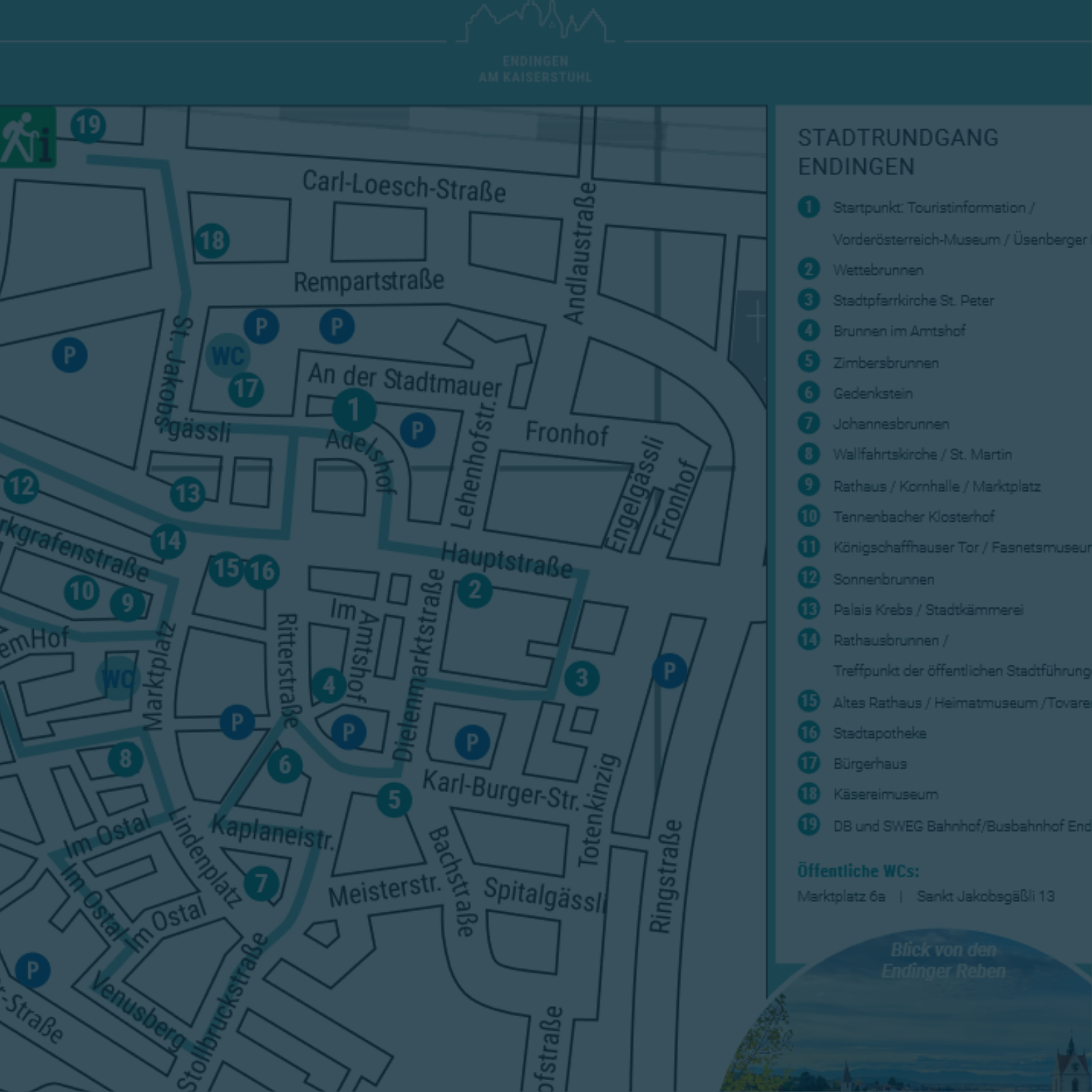
Task: Select map marker 3 at the church
Action: click(582, 678)
